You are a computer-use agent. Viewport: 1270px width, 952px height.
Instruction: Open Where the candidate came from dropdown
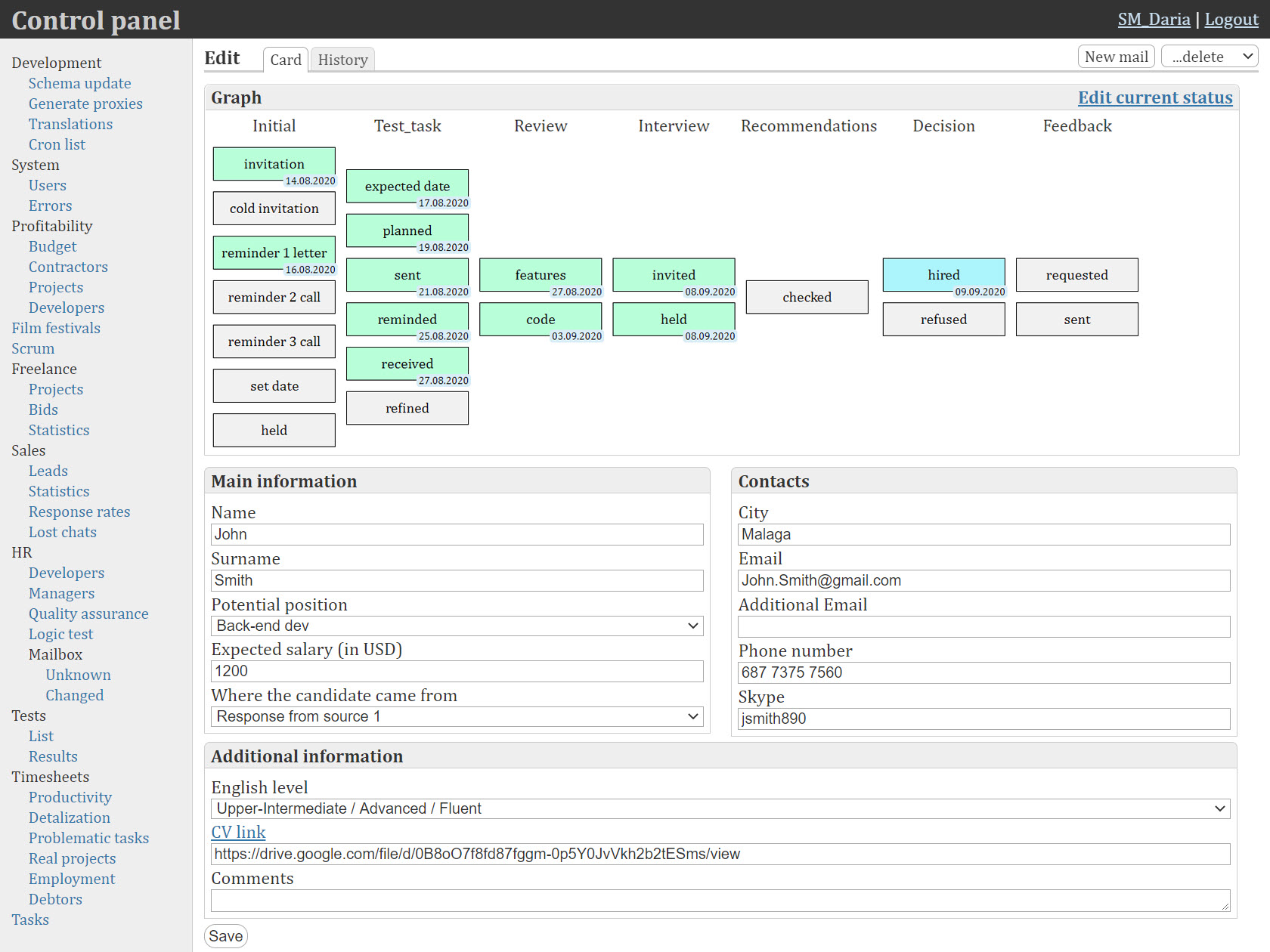(x=457, y=716)
